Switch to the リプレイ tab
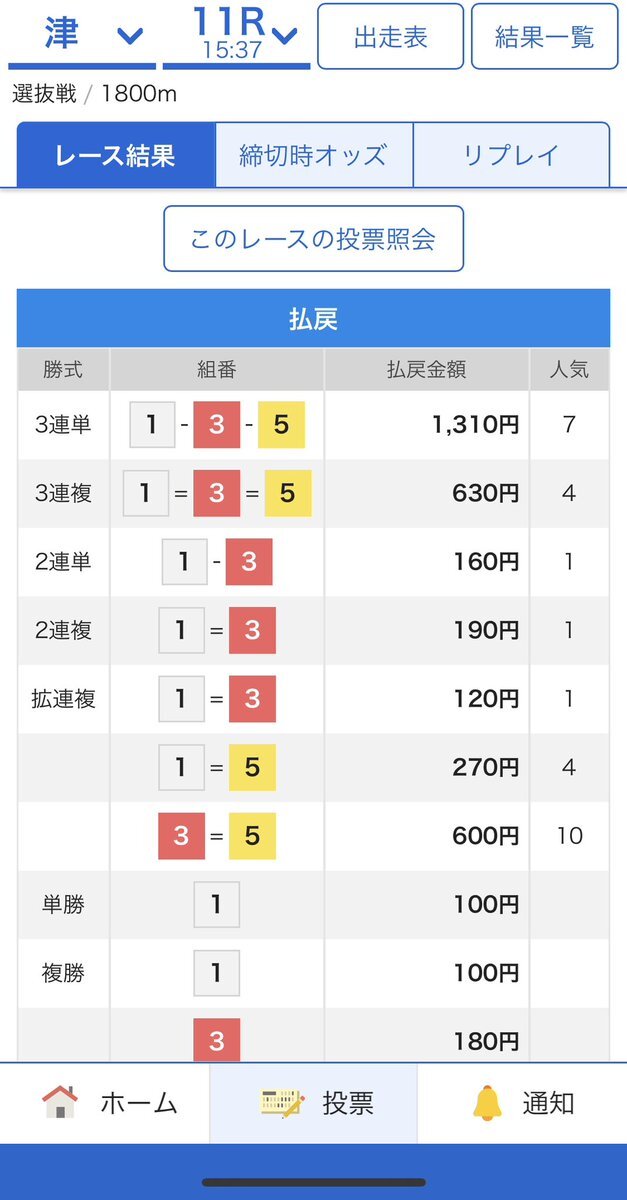Viewport: 627px width, 1200px height. point(510,155)
